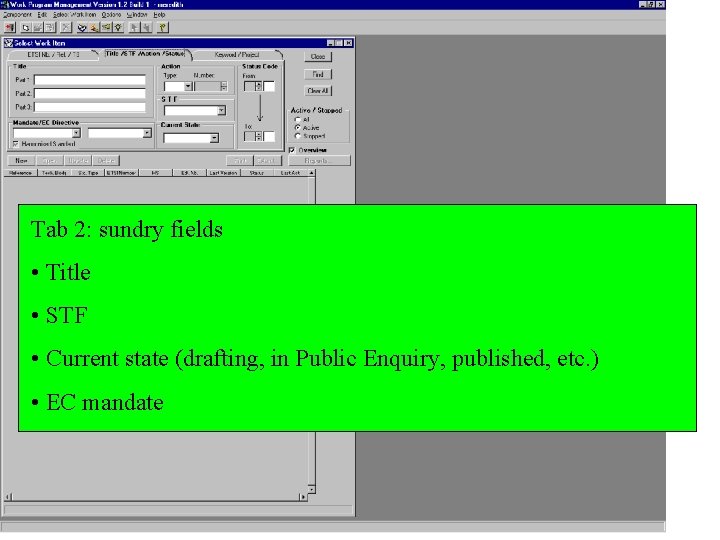Open the second Mandate/EC Directive dropdown
This screenshot has height=540, width=720.
[147, 133]
